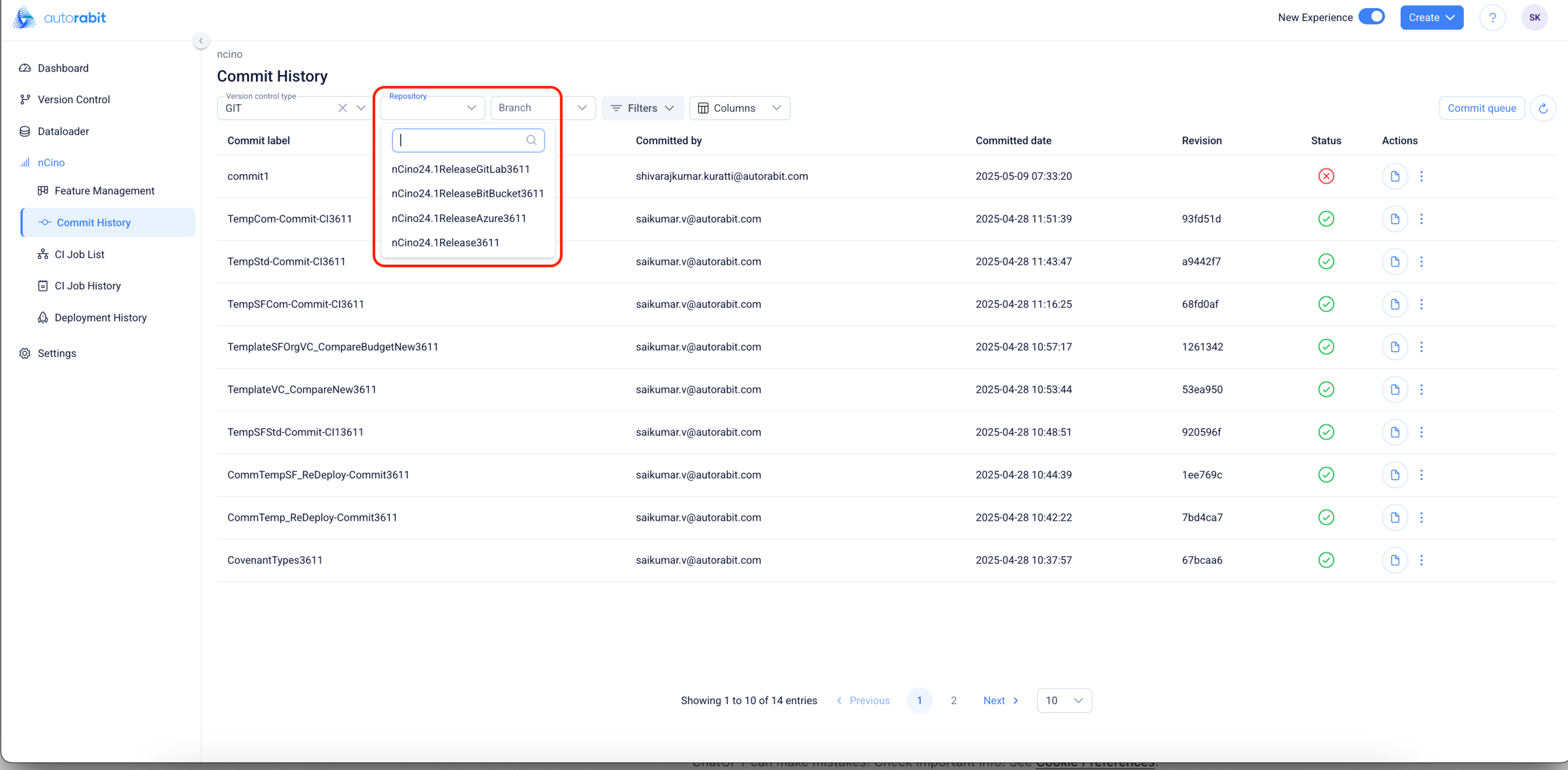Click the refresh icon beside Commit queue

point(1543,108)
